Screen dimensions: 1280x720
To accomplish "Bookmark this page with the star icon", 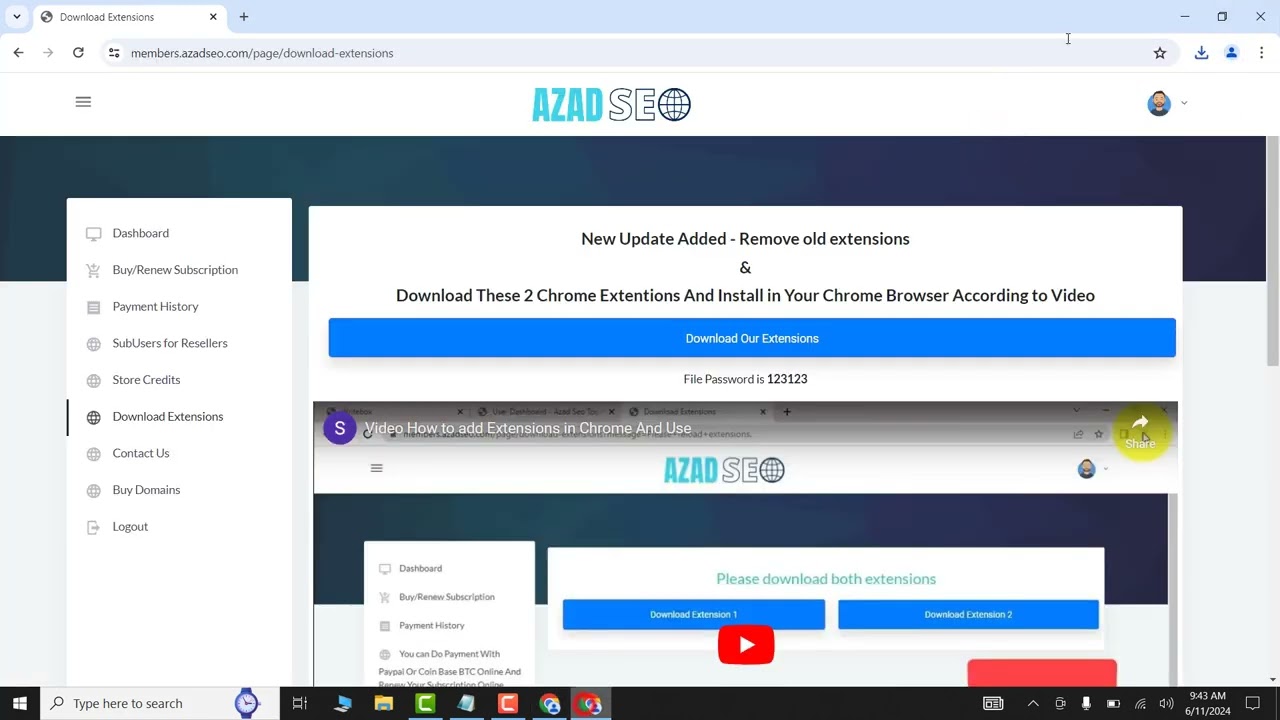I will [x=1160, y=53].
